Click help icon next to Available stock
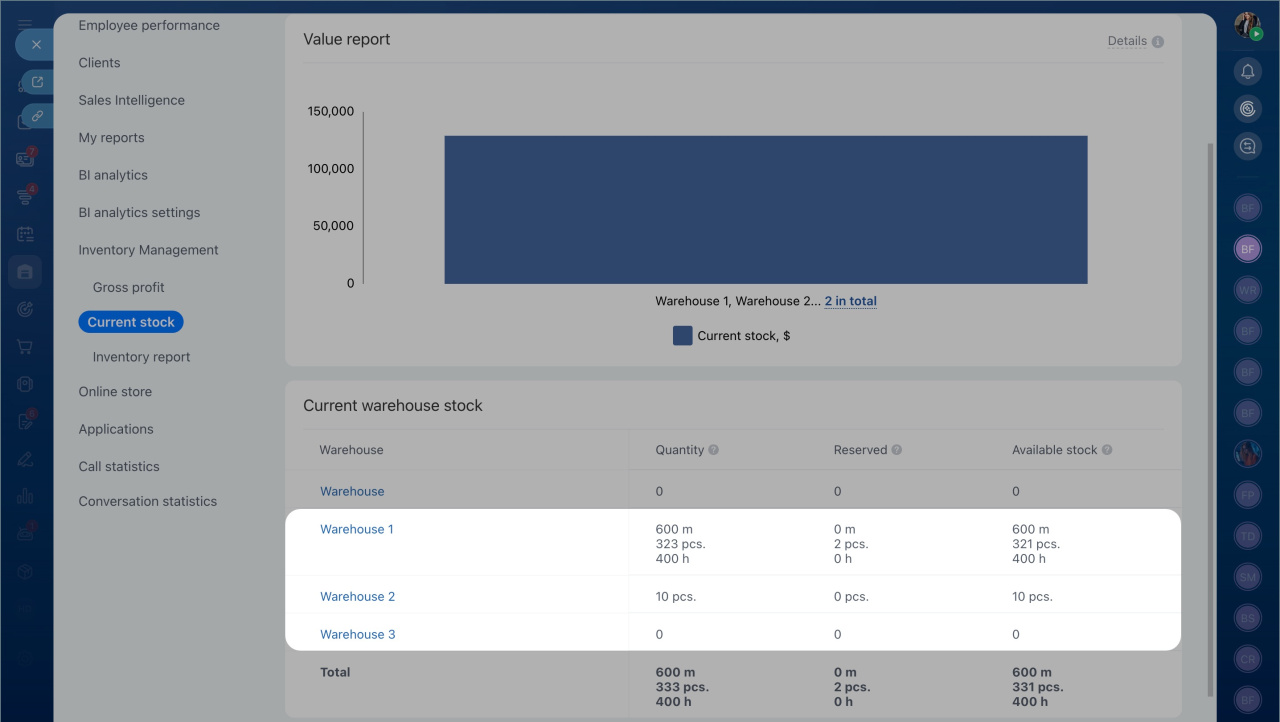 click(x=1107, y=450)
